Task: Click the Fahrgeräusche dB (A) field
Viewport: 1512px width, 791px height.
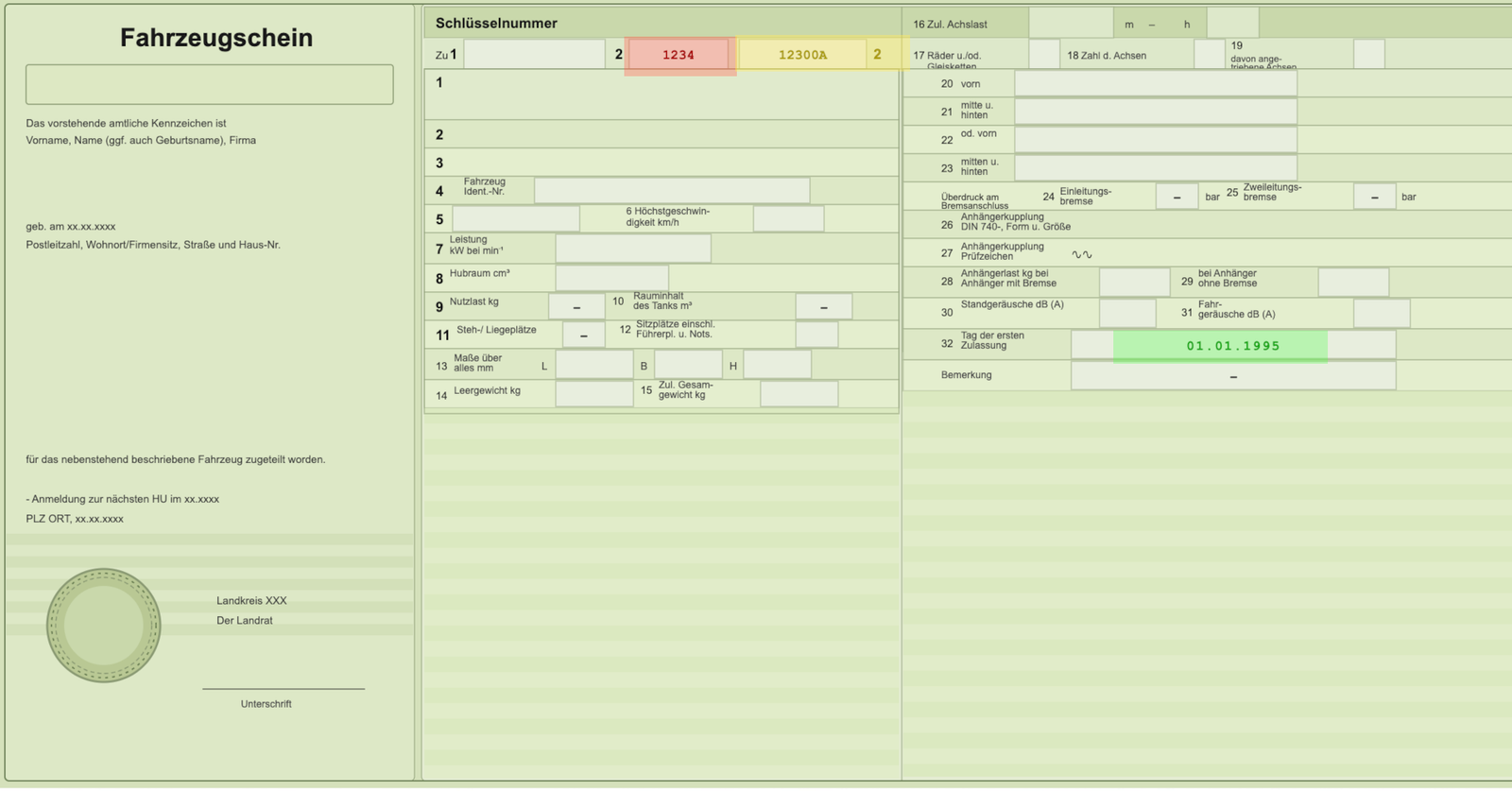Action: 1382,313
